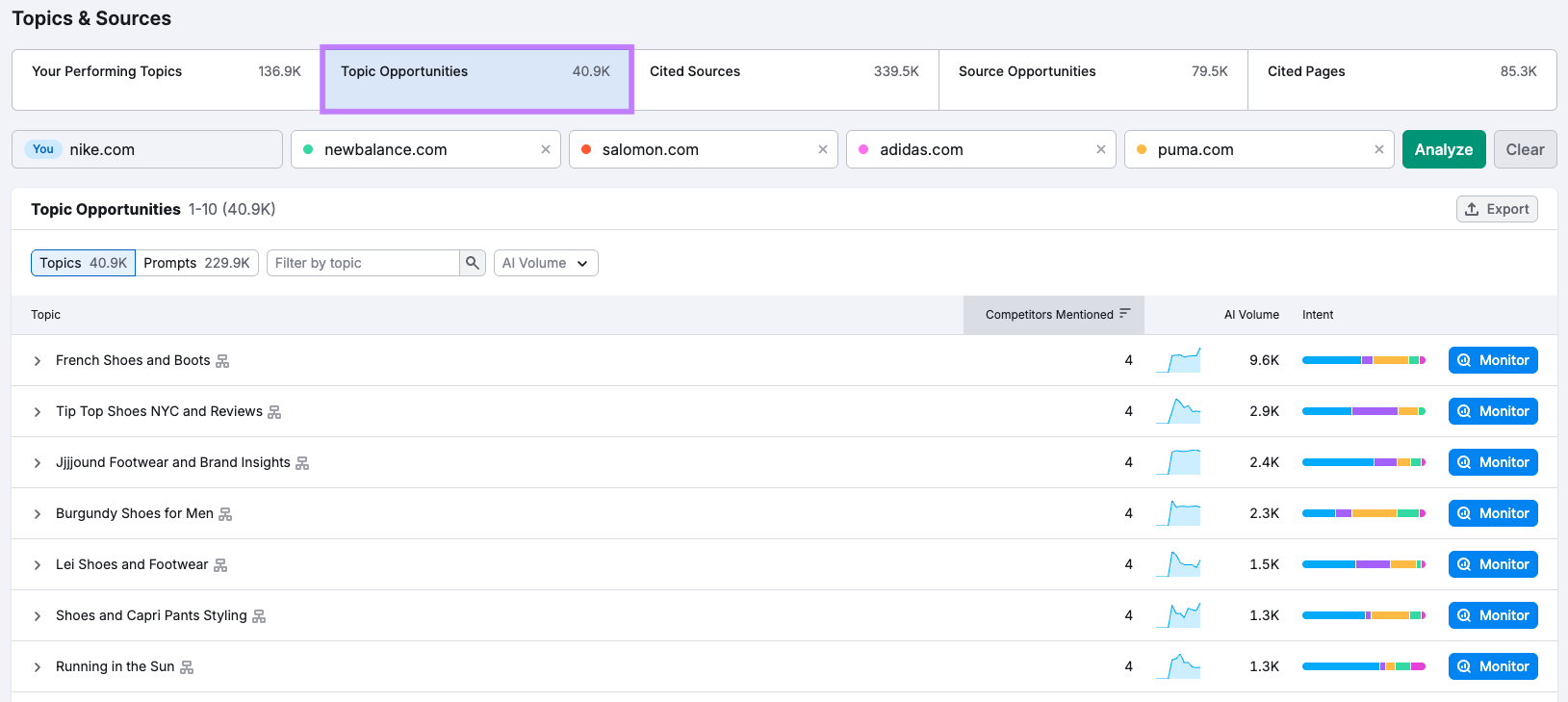This screenshot has height=702, width=1568.
Task: Click the AI Volume column header
Action: point(1251,315)
